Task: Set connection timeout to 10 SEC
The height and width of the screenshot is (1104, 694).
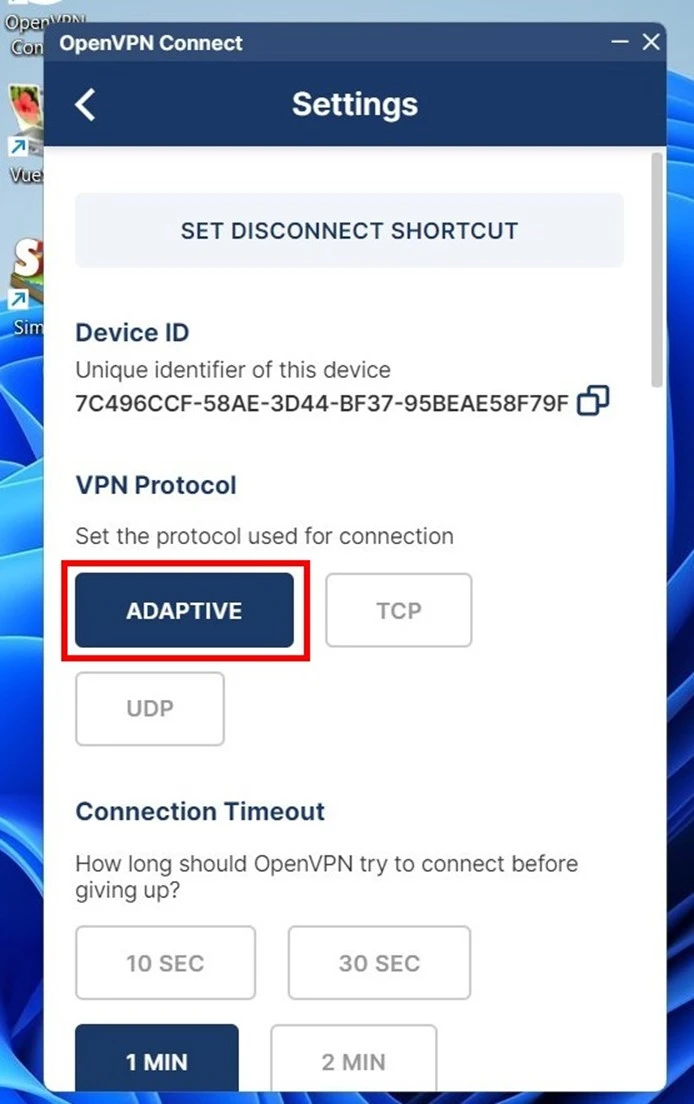Action: [165, 962]
